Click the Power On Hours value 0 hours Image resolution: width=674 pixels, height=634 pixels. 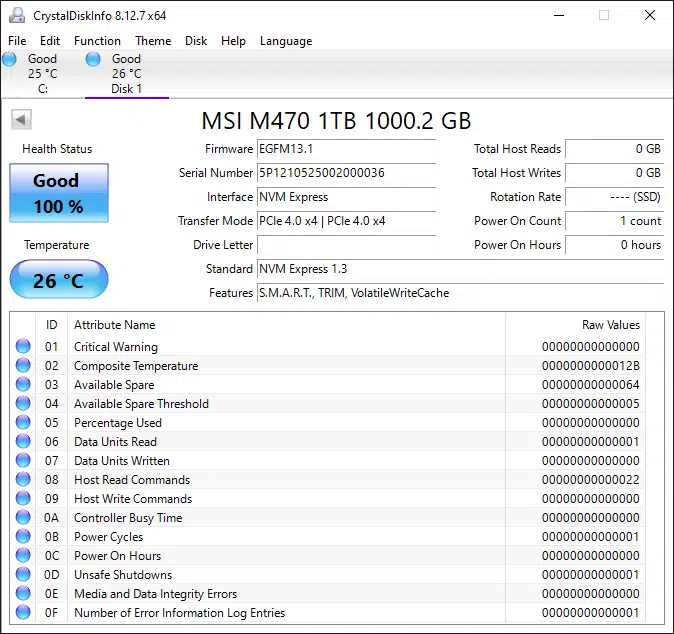615,245
